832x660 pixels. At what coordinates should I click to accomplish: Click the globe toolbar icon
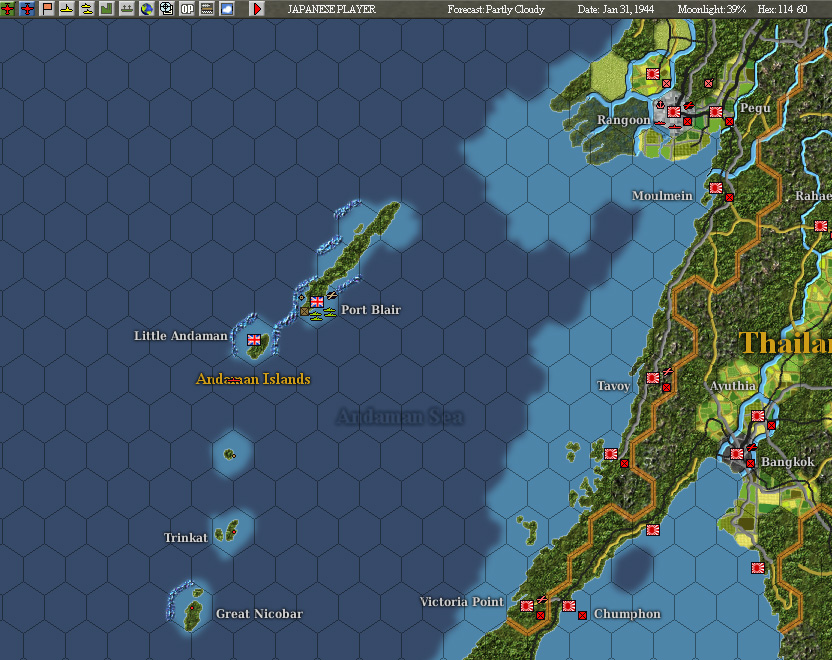point(147,8)
